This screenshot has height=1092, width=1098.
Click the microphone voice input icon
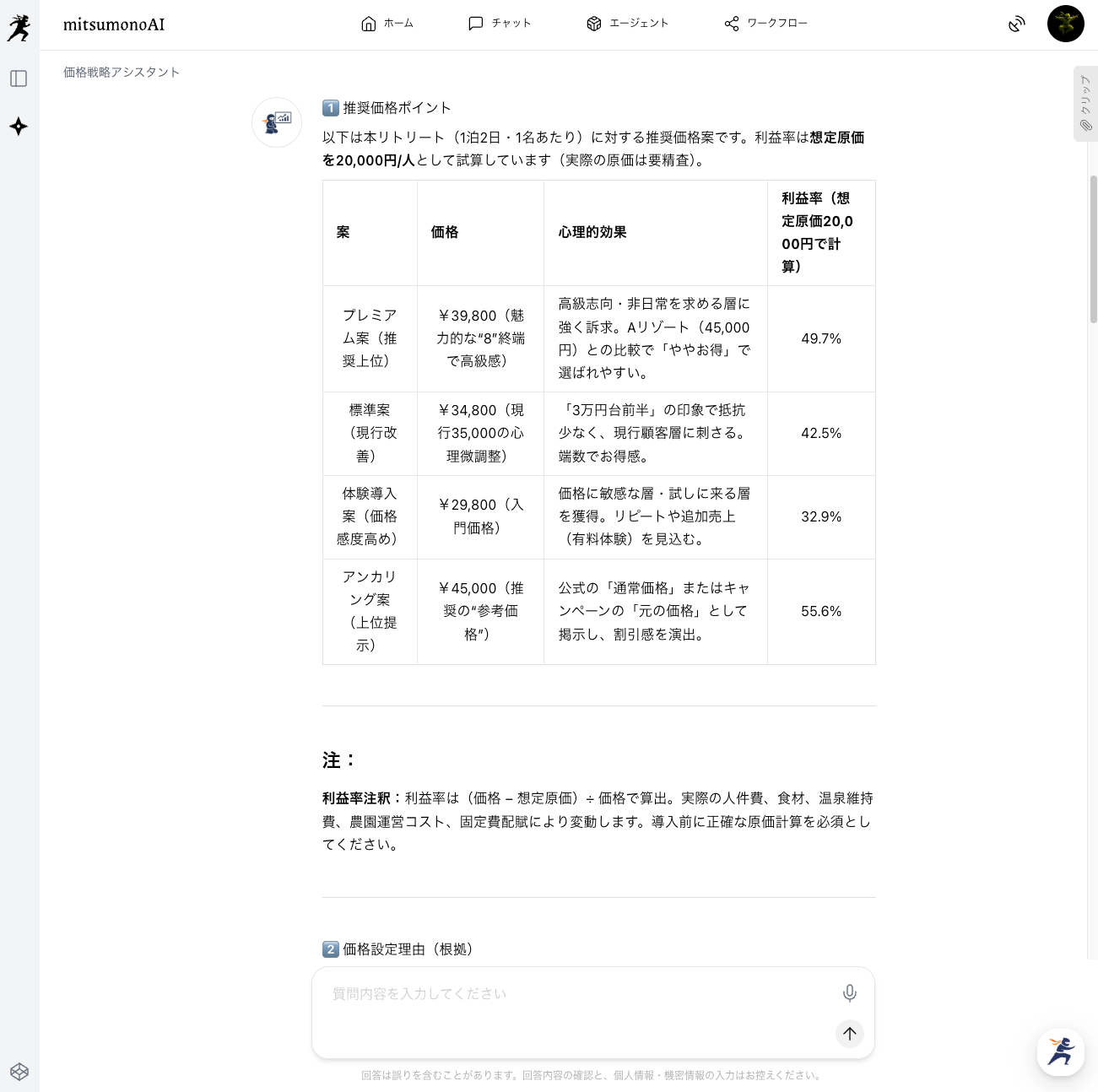point(849,993)
